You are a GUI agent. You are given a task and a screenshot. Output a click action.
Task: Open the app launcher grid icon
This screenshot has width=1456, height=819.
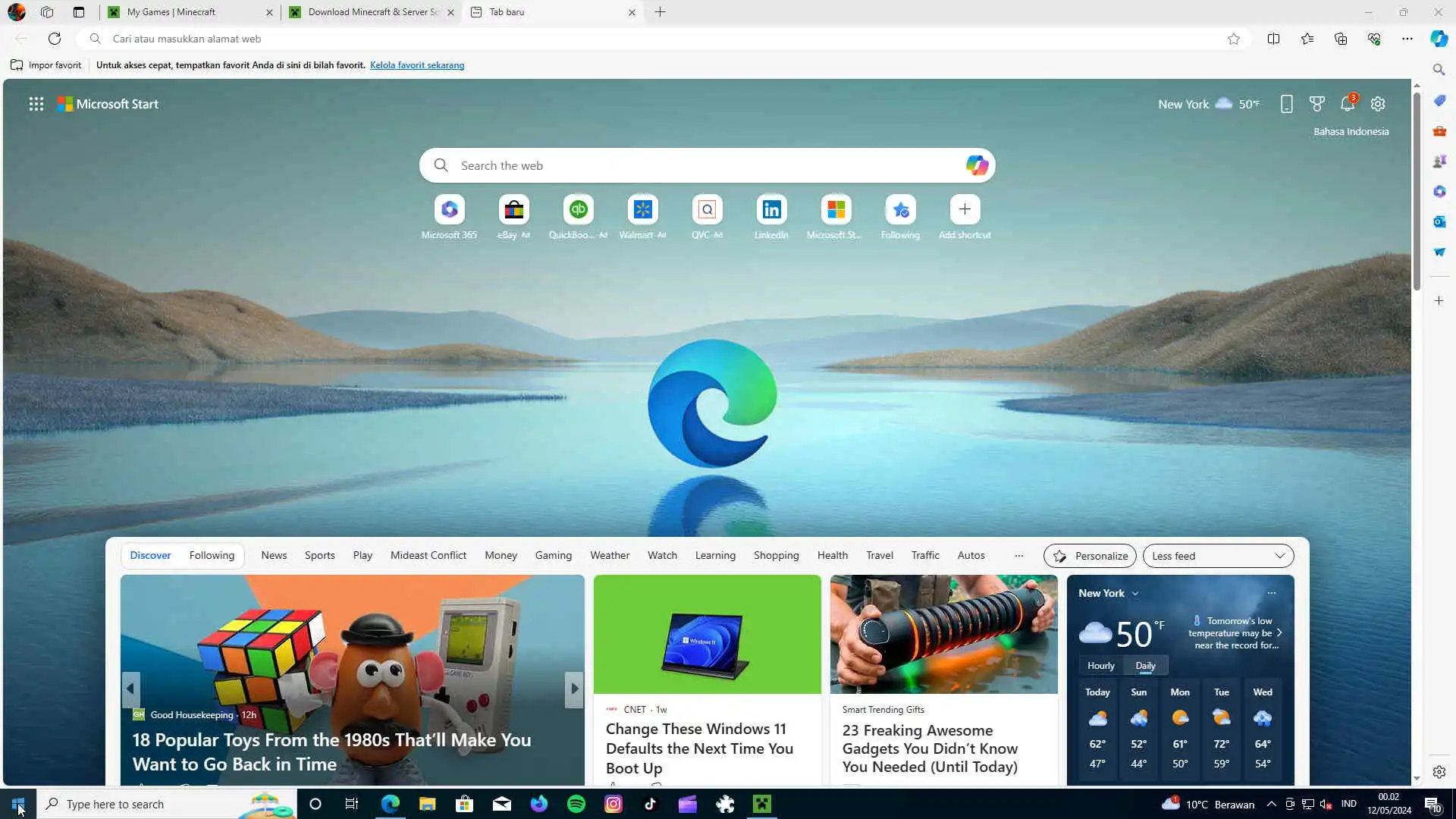(36, 104)
